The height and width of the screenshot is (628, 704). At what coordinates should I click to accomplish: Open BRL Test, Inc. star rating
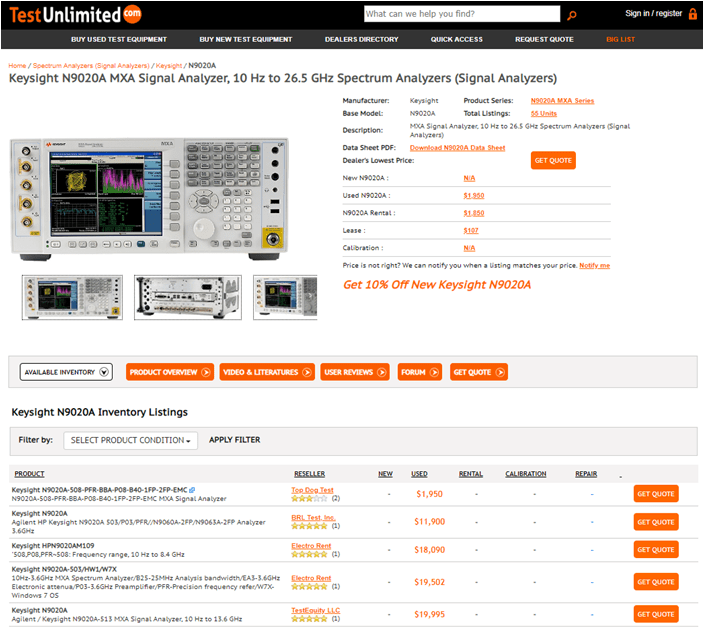coord(309,526)
